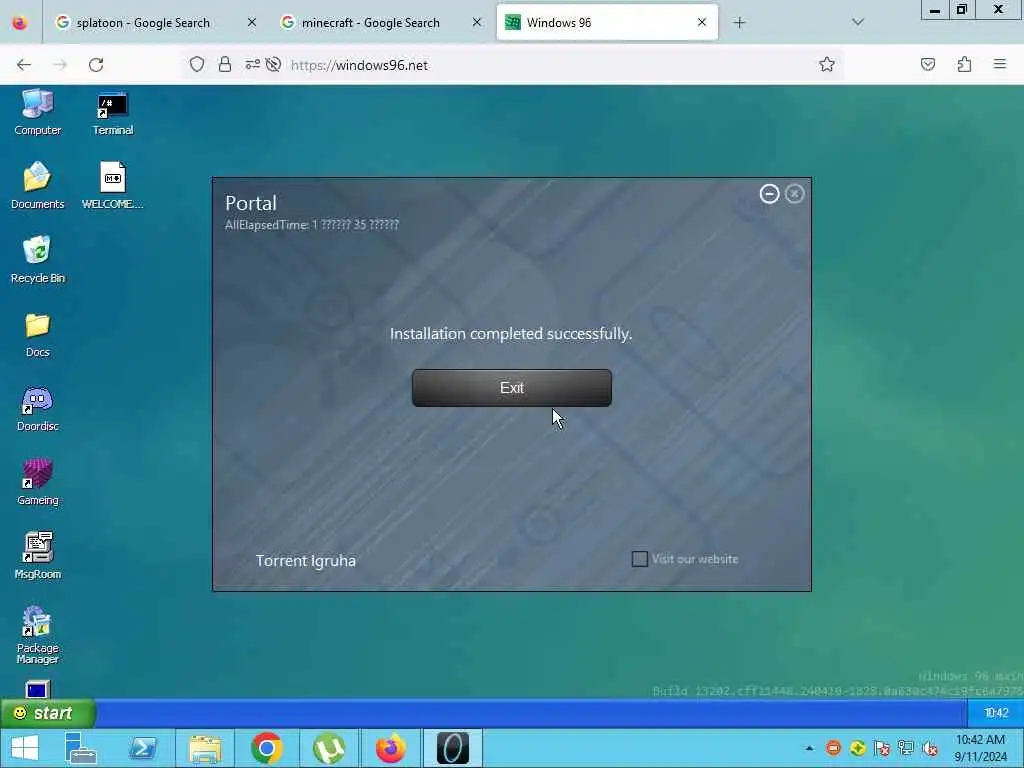The image size is (1024, 768).
Task: Switch to Firefox in the taskbar
Action: (391, 748)
